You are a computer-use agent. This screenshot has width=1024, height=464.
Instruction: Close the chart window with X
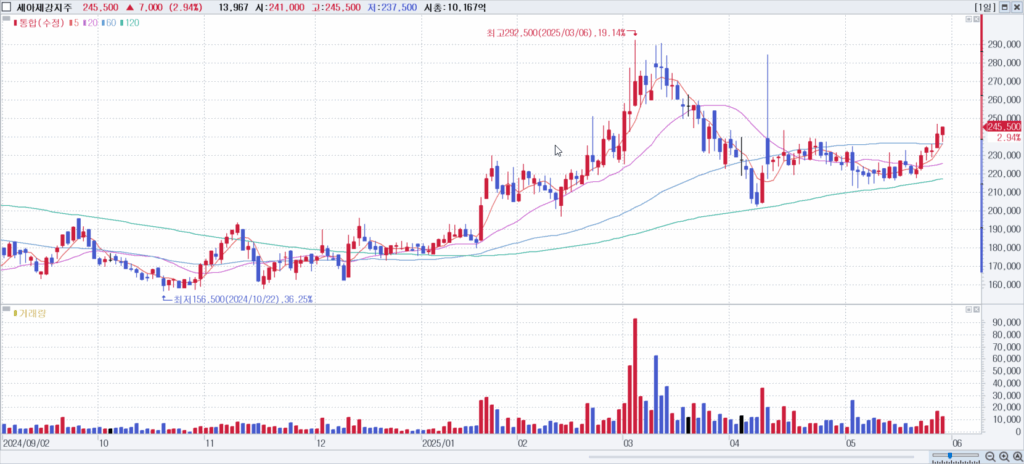(1016, 7)
